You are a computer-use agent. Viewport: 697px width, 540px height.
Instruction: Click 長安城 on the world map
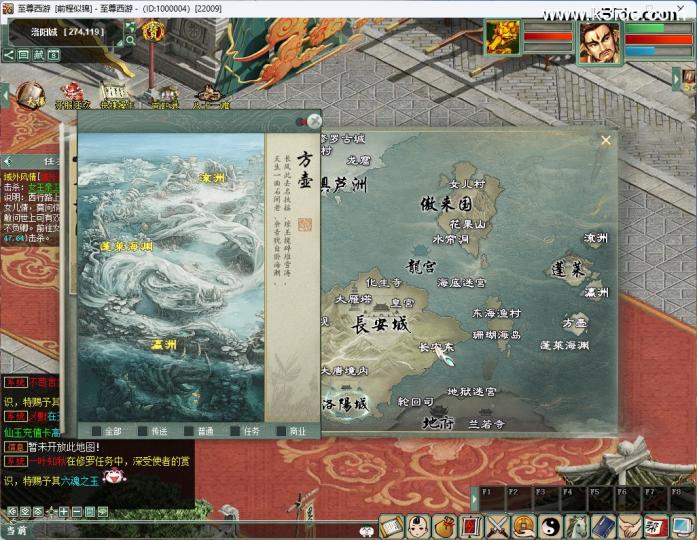click(x=380, y=324)
